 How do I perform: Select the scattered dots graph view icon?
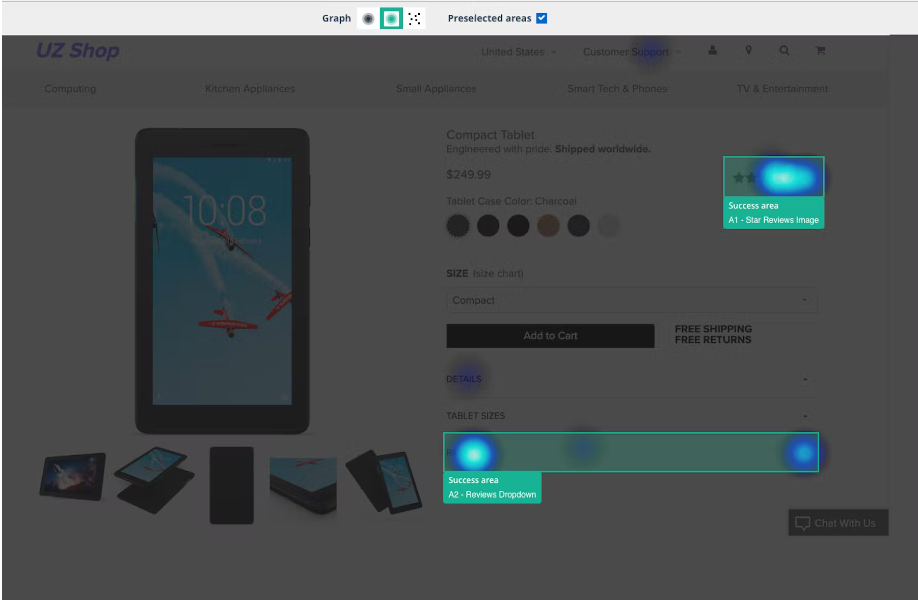415,19
